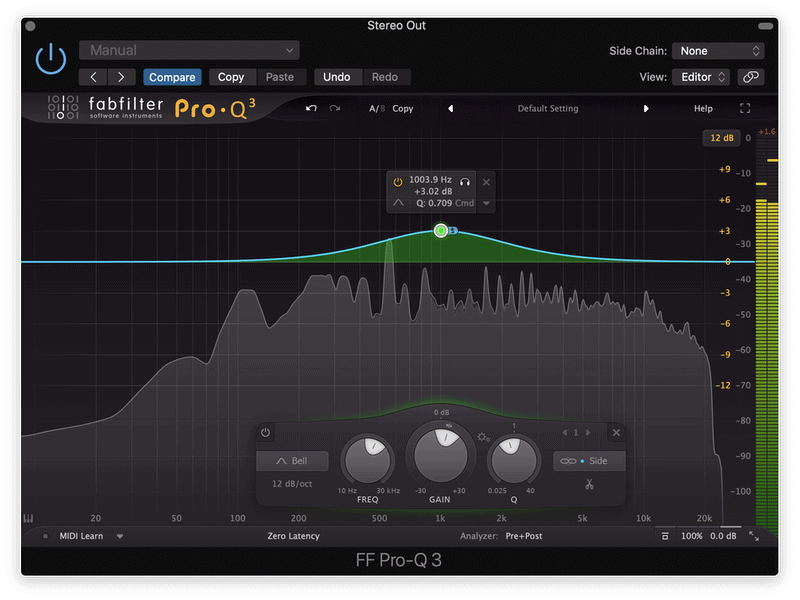
Task: Go to previous preset with left arrow
Action: coord(93,77)
